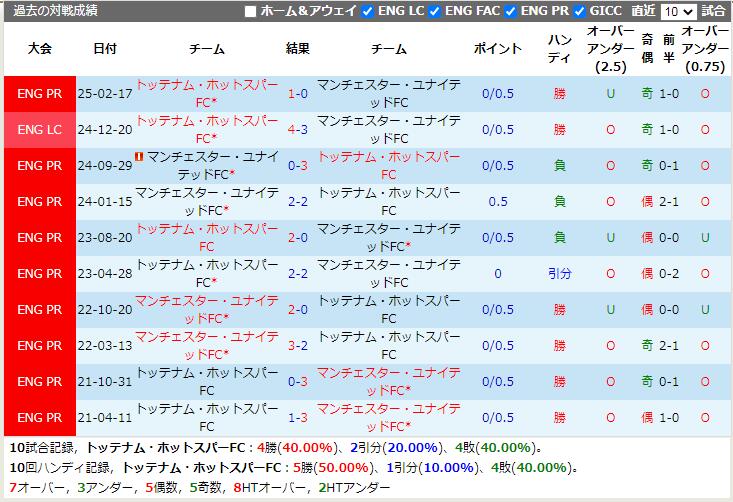Click the 7オーバー stats summary line

pyautogui.click(x=200, y=488)
